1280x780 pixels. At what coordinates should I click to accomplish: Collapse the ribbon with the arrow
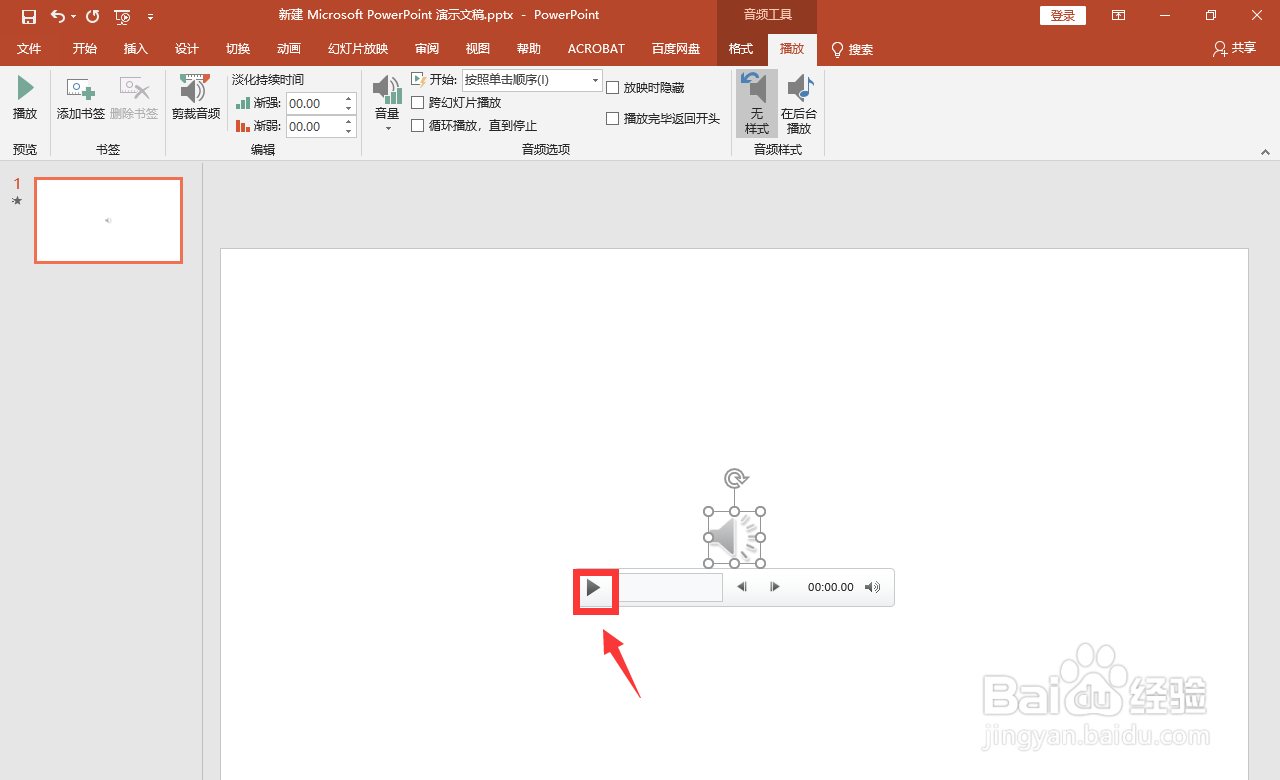click(1265, 152)
